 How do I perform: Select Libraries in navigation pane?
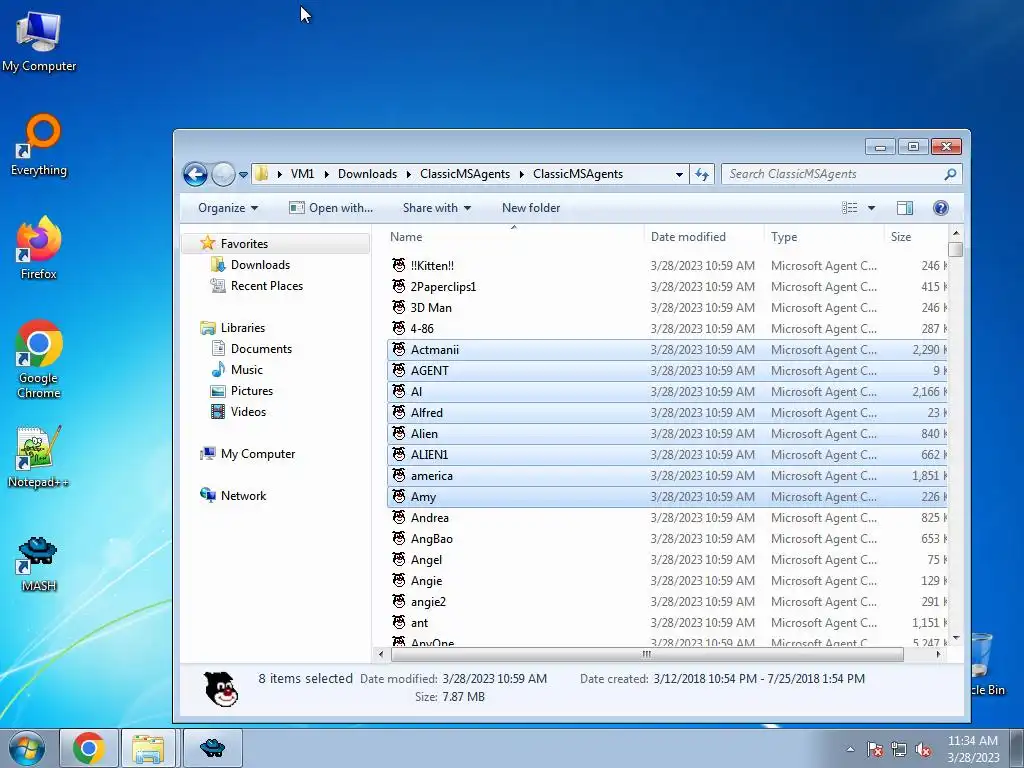coord(242,328)
